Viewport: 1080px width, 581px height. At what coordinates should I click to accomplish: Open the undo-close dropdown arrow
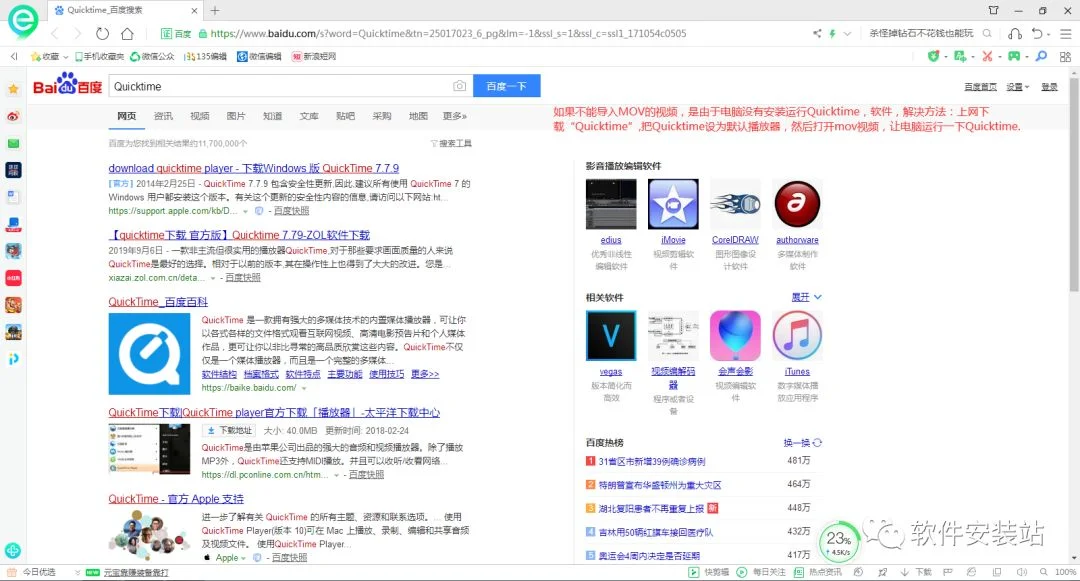1048,34
